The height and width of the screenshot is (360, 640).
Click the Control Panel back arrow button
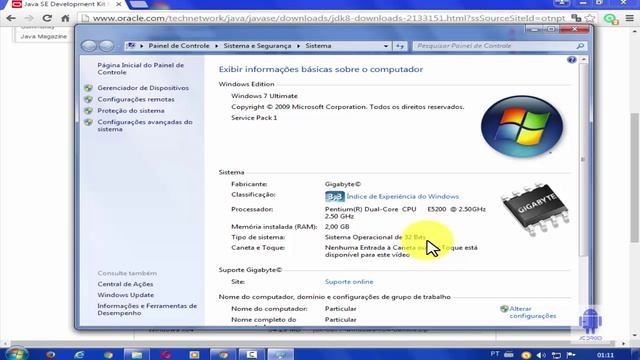click(x=89, y=46)
